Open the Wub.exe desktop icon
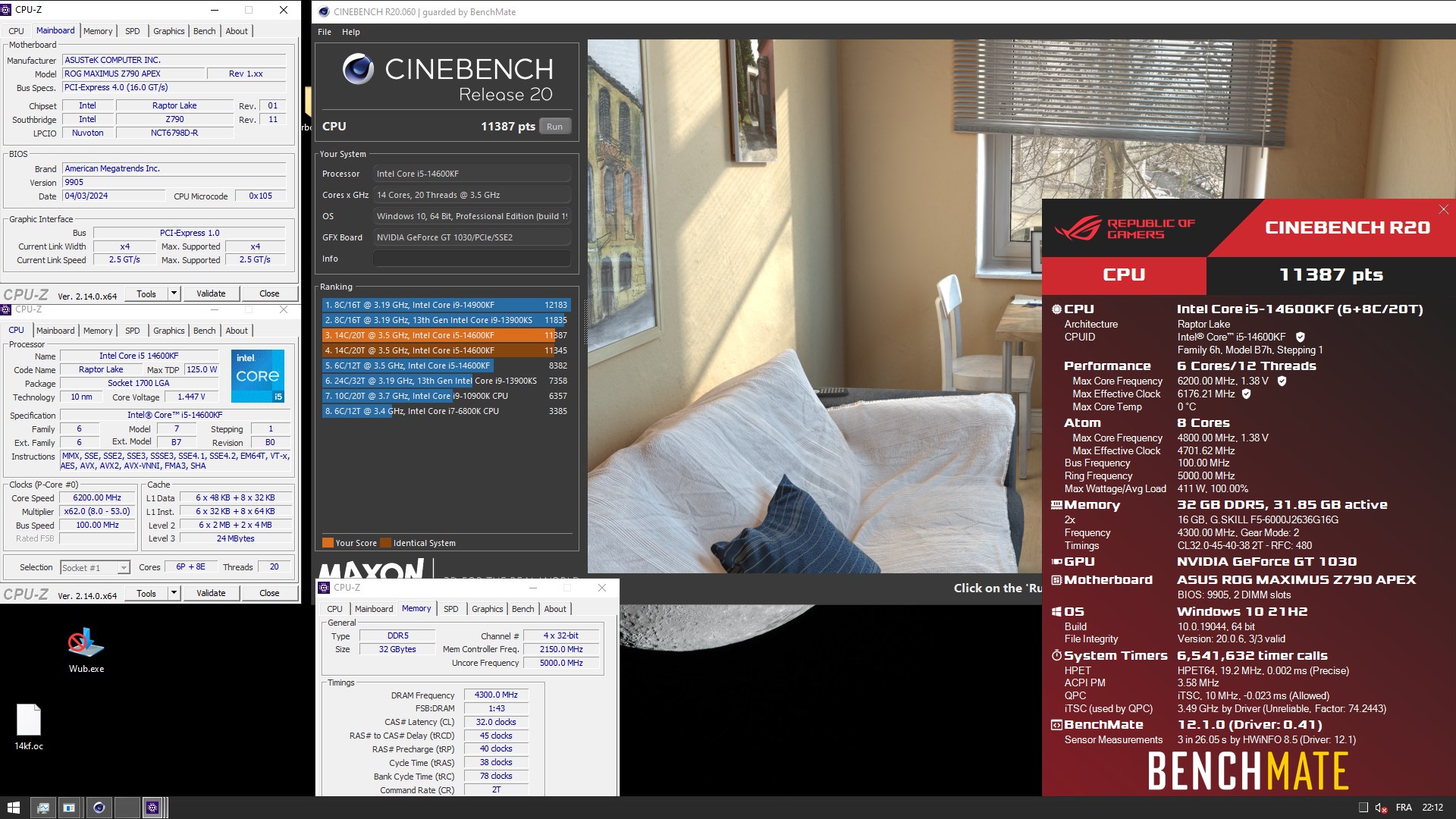 [86, 650]
